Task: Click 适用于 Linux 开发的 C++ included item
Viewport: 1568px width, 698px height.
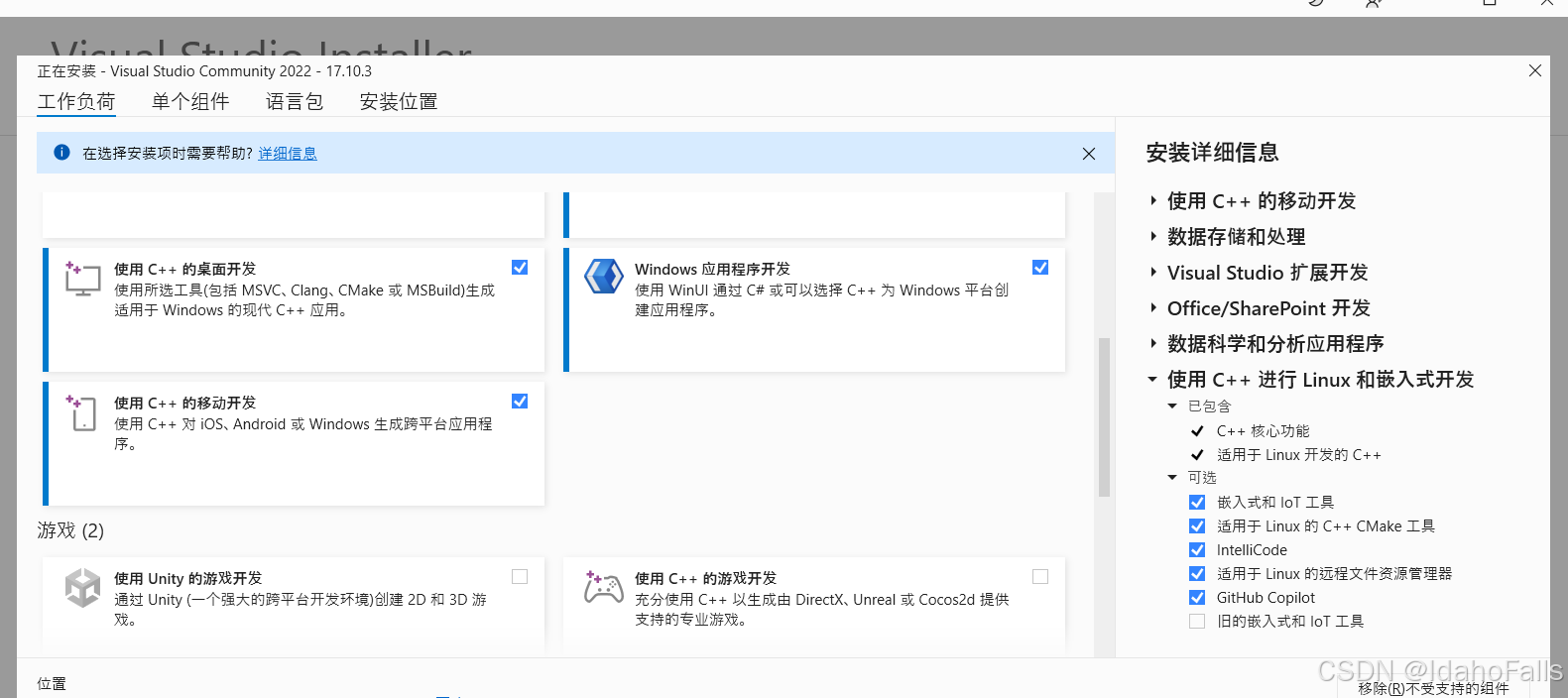Action: click(1299, 455)
